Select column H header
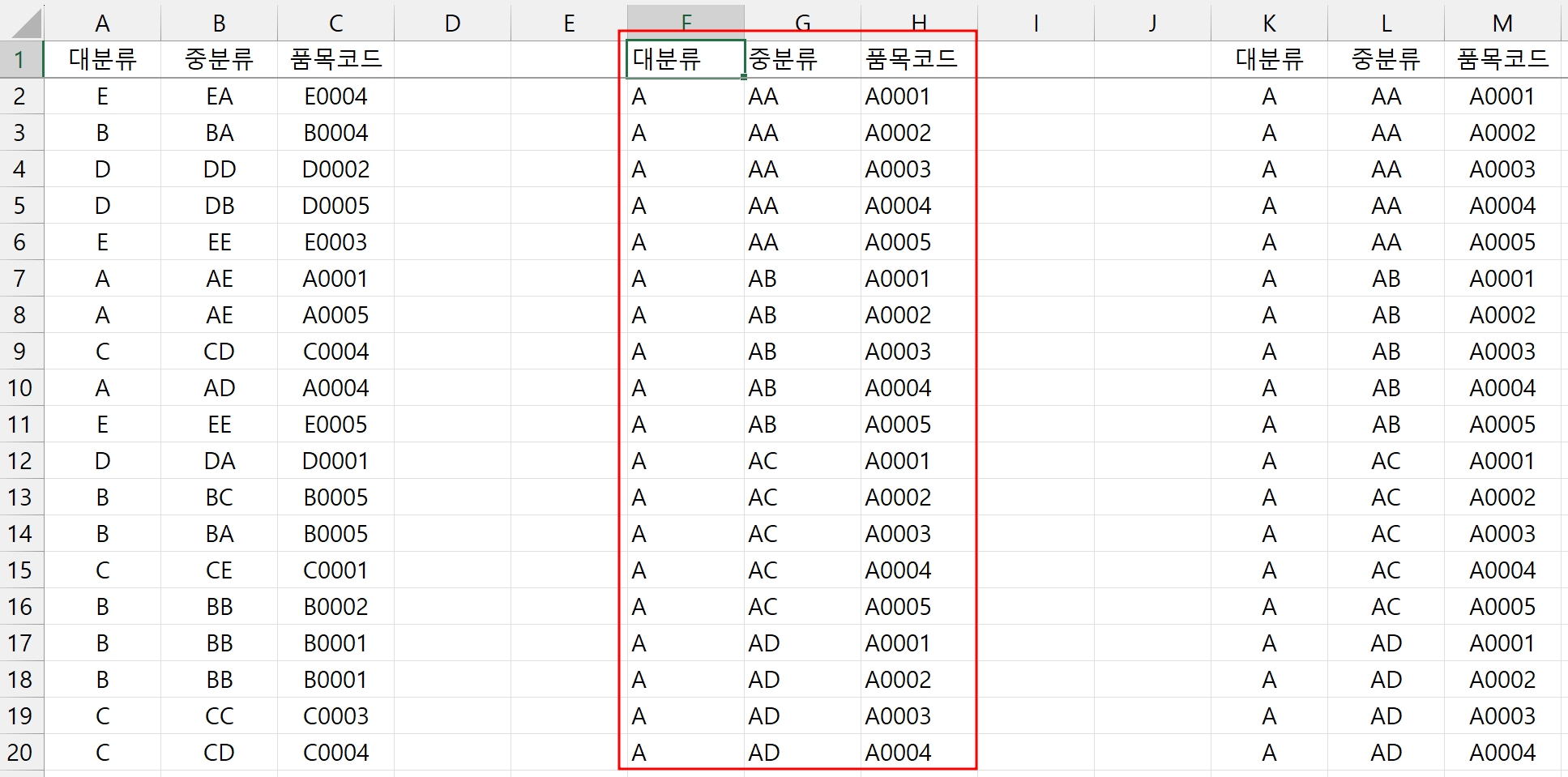The width and height of the screenshot is (1568, 777). click(x=919, y=22)
